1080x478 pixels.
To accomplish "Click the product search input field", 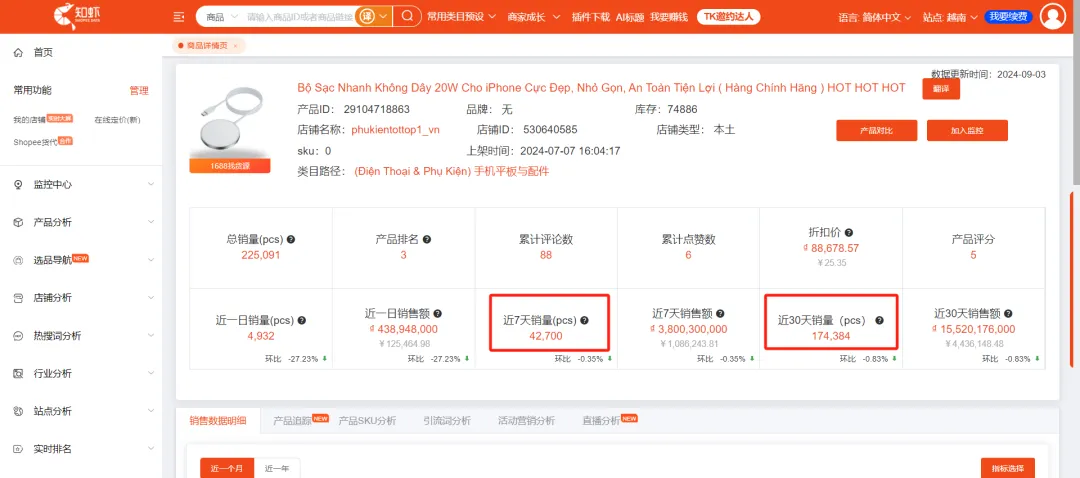I will (x=300, y=17).
